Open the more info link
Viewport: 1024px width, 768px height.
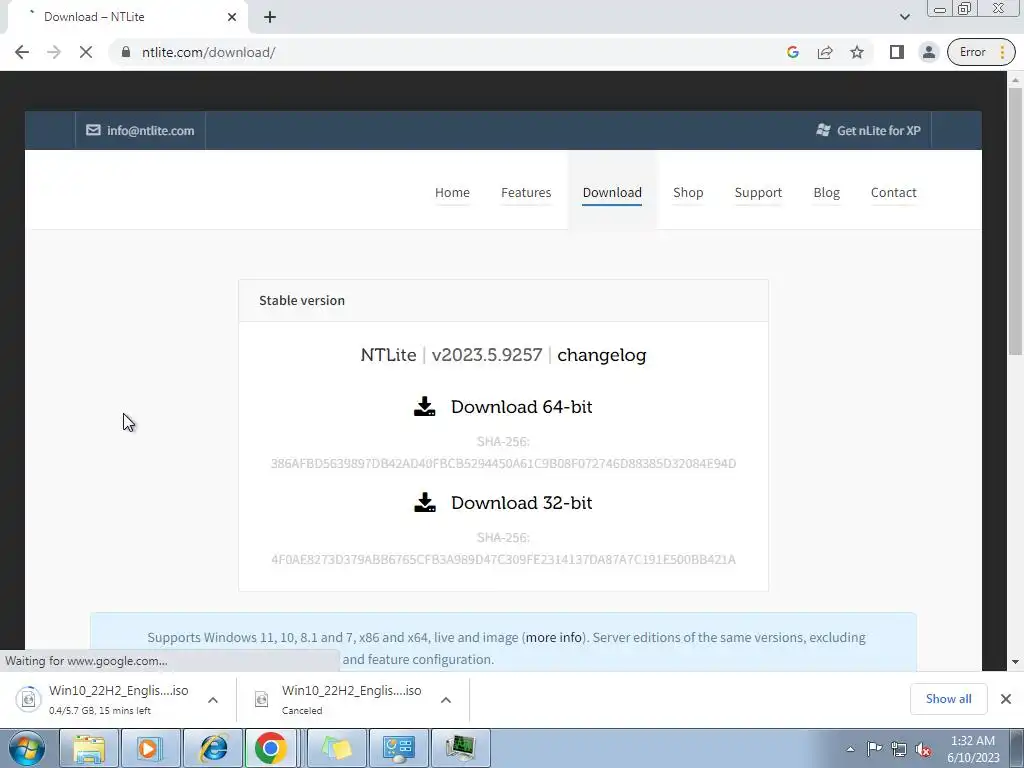(554, 637)
